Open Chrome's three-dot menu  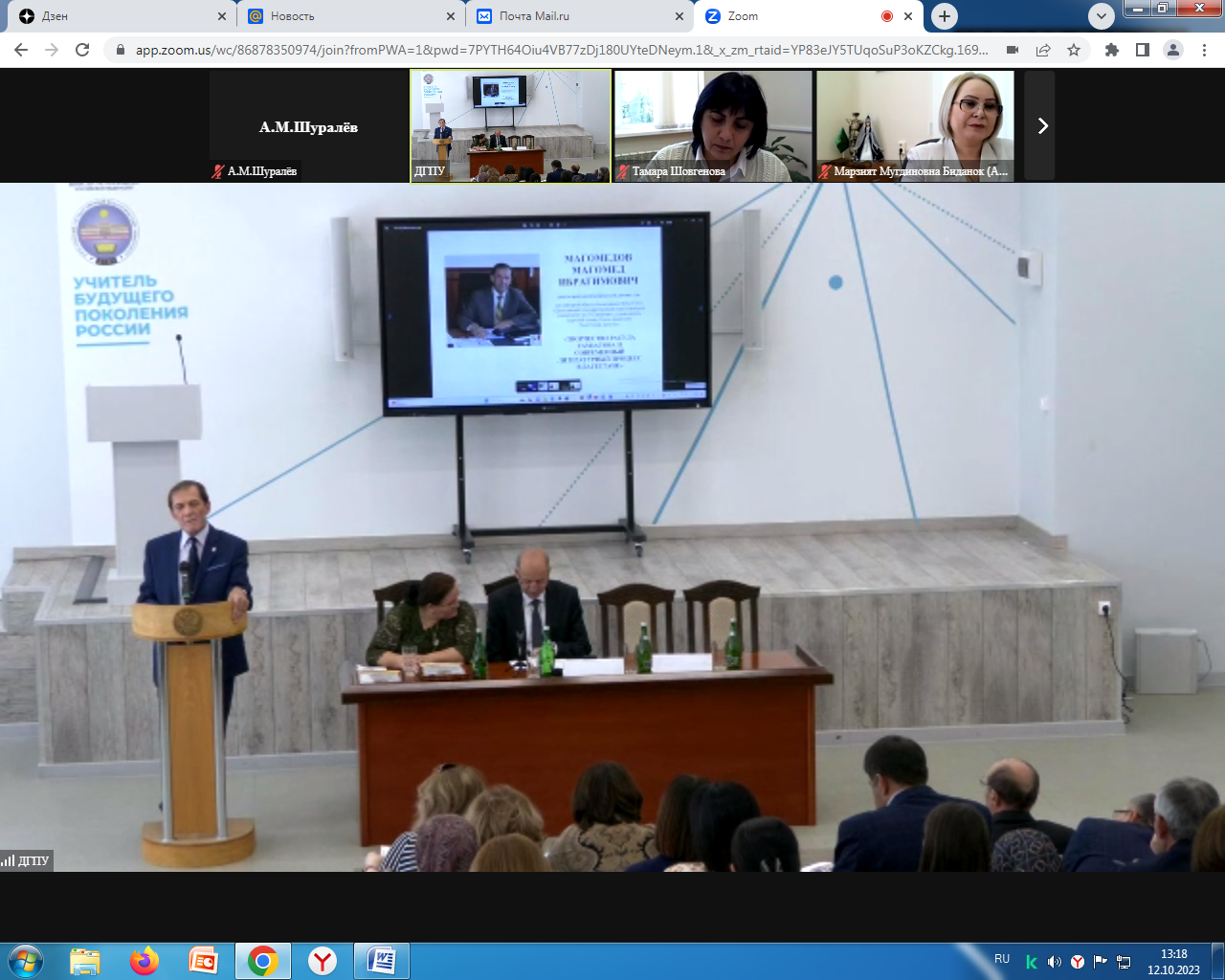click(x=1204, y=50)
